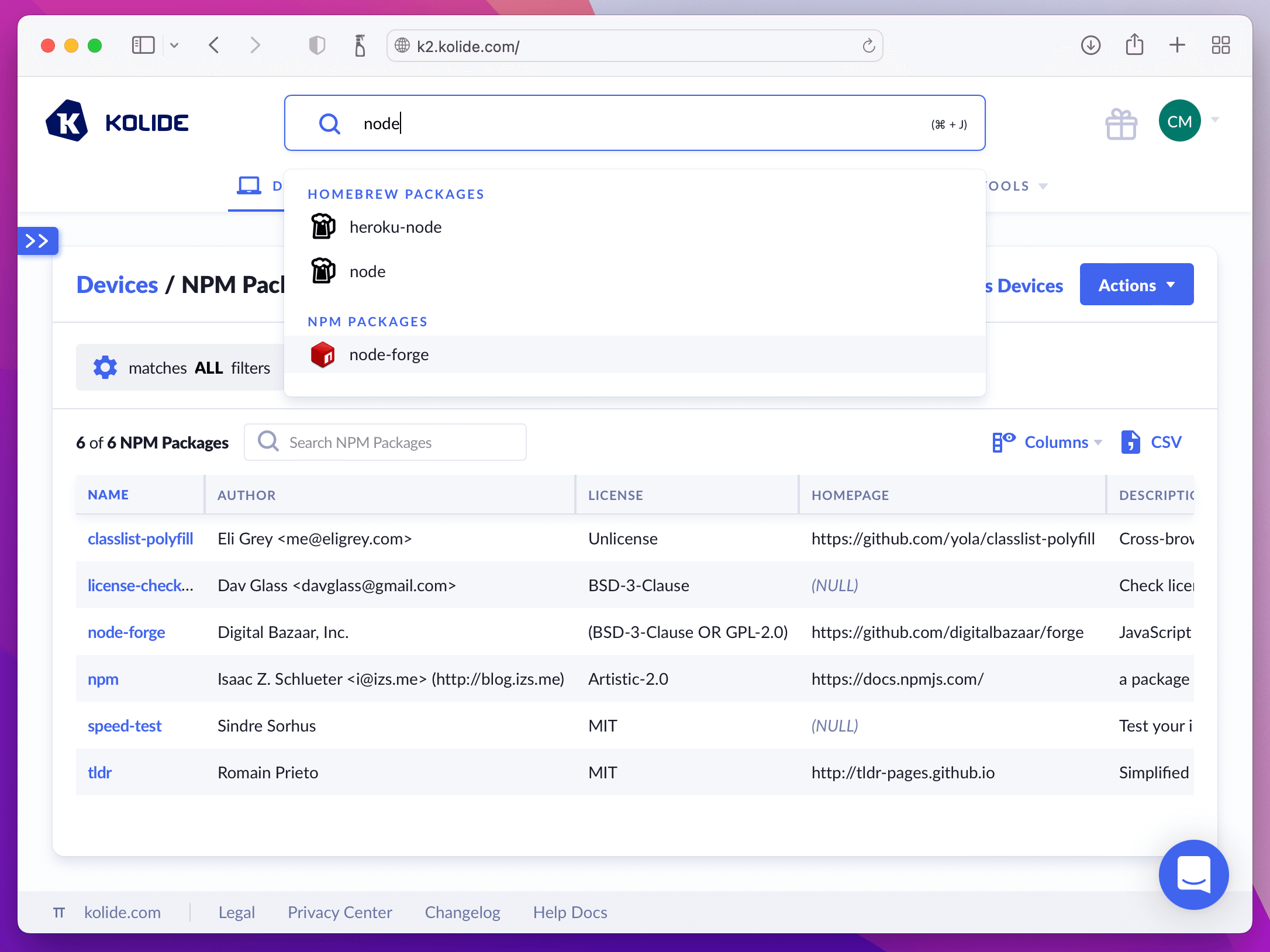Expand sidebar with double-chevron button

click(37, 241)
